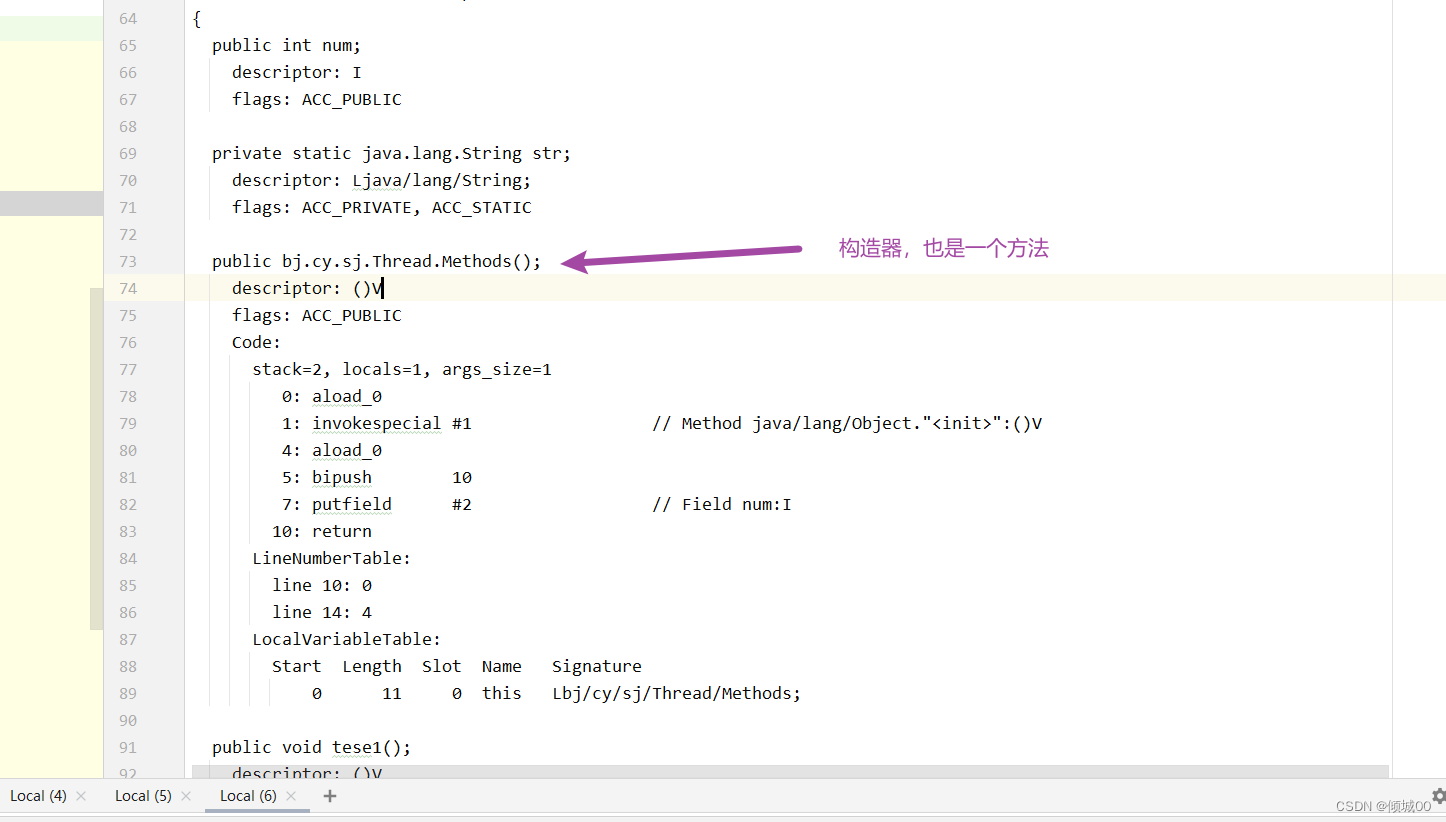The image size is (1446, 822).
Task: Close the Local (5) terminal tab
Action: (x=186, y=796)
